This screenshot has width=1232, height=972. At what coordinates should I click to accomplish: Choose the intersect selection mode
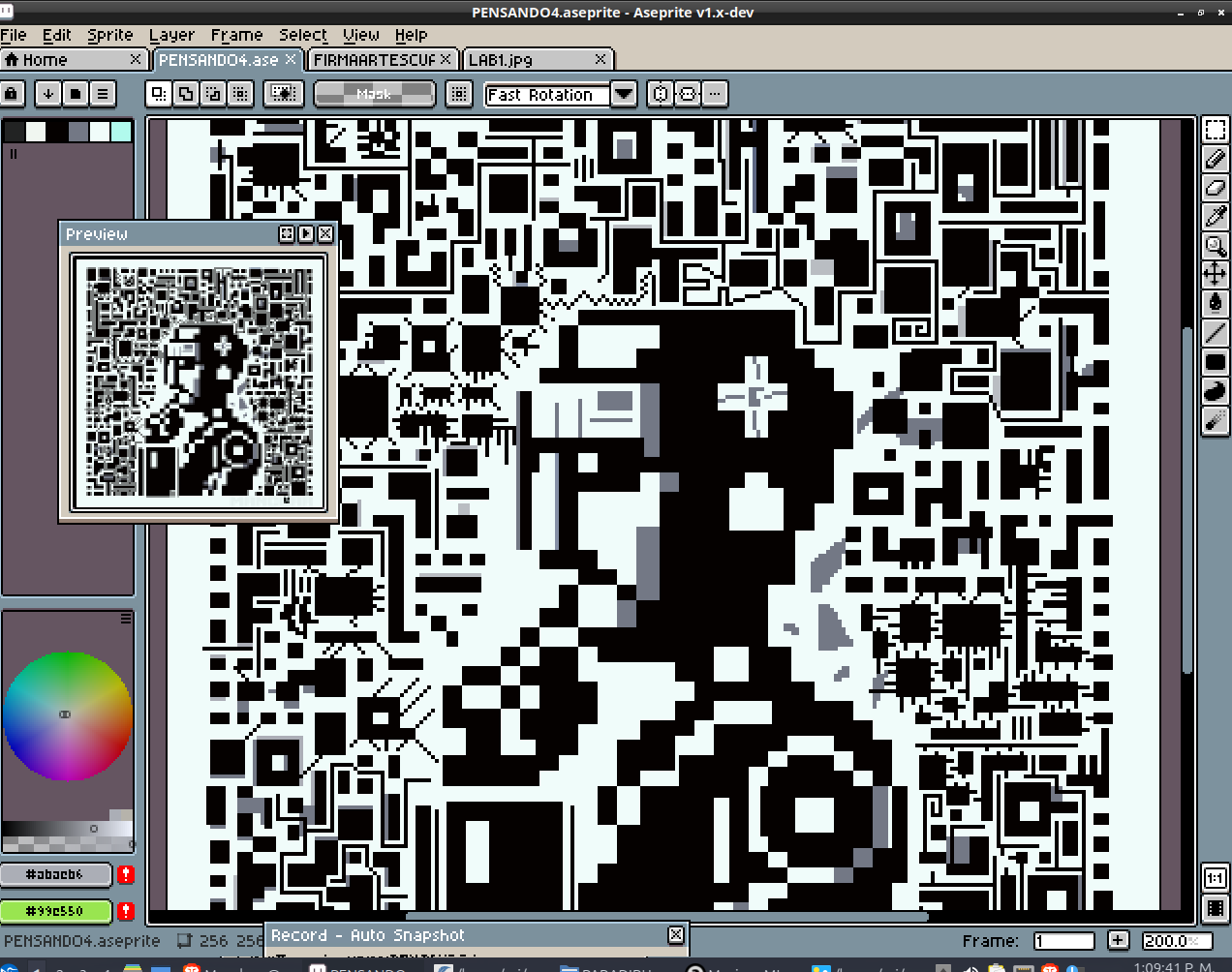click(240, 94)
